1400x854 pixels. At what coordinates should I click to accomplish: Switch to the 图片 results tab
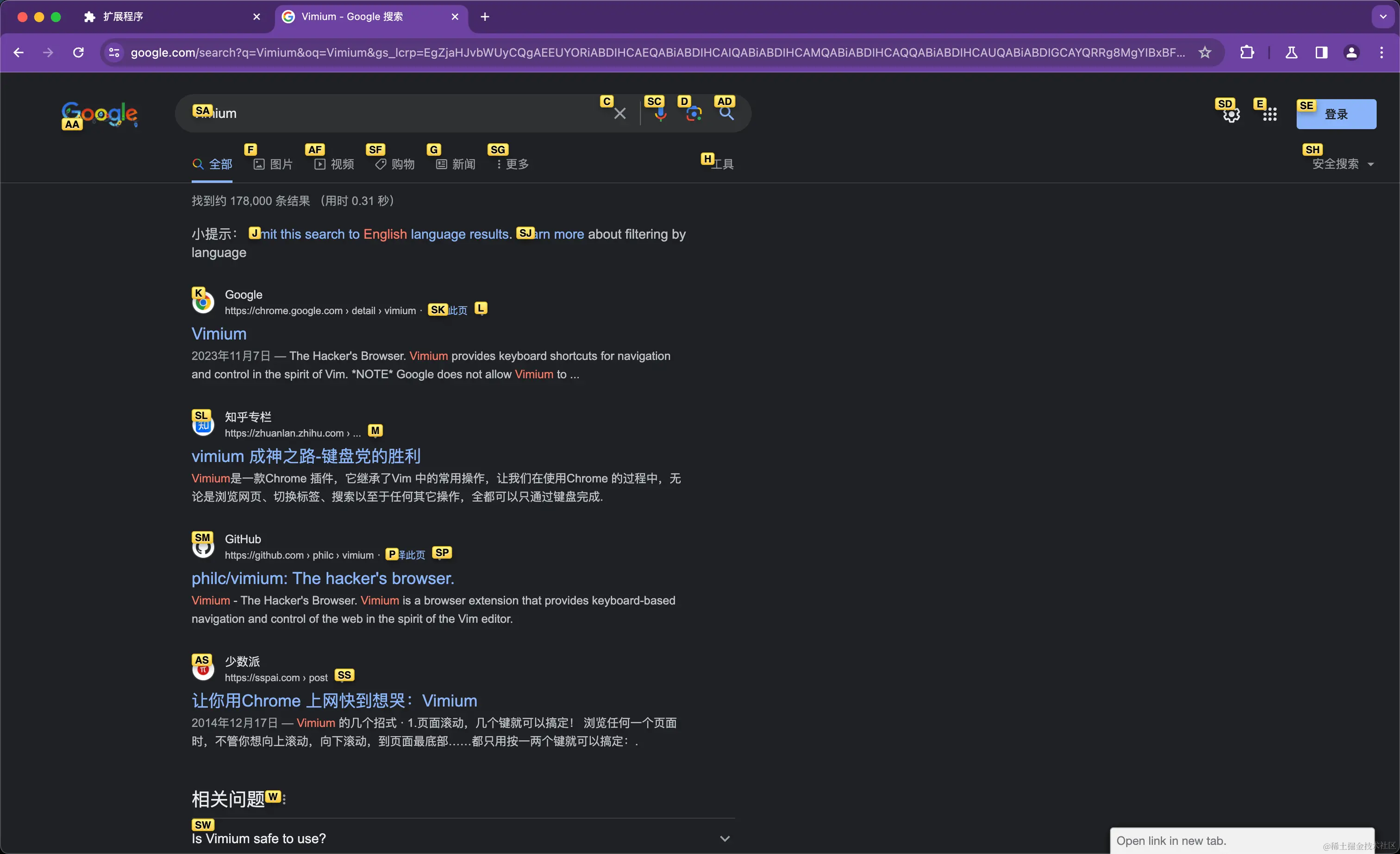[273, 164]
